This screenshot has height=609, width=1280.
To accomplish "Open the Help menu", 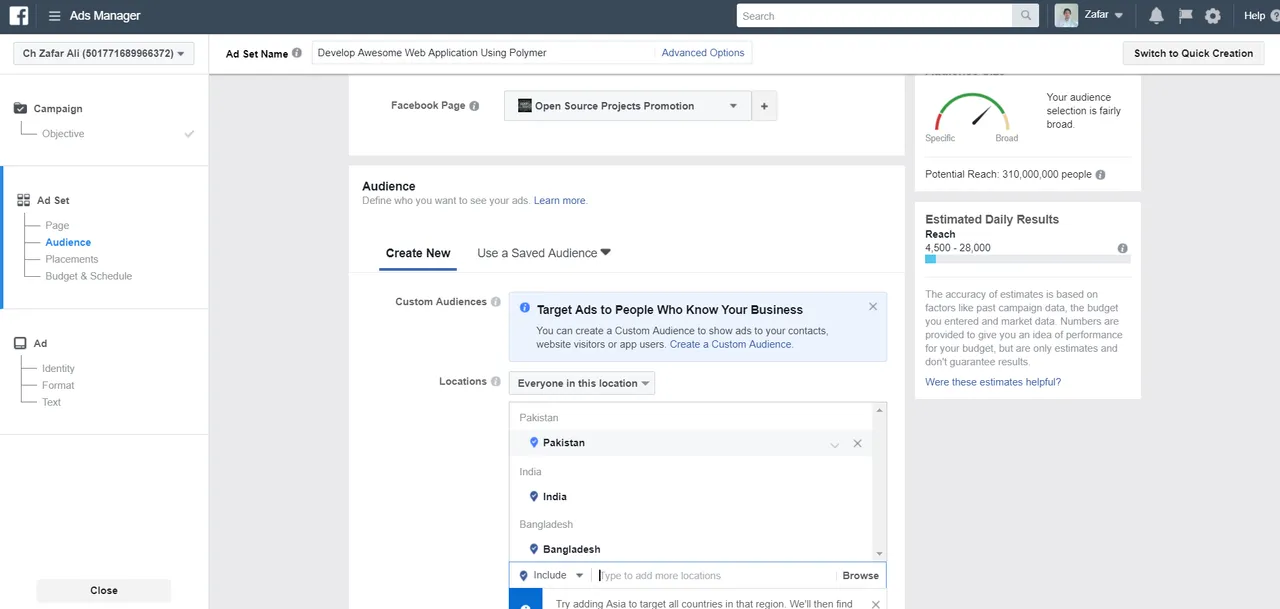I will [1254, 16].
